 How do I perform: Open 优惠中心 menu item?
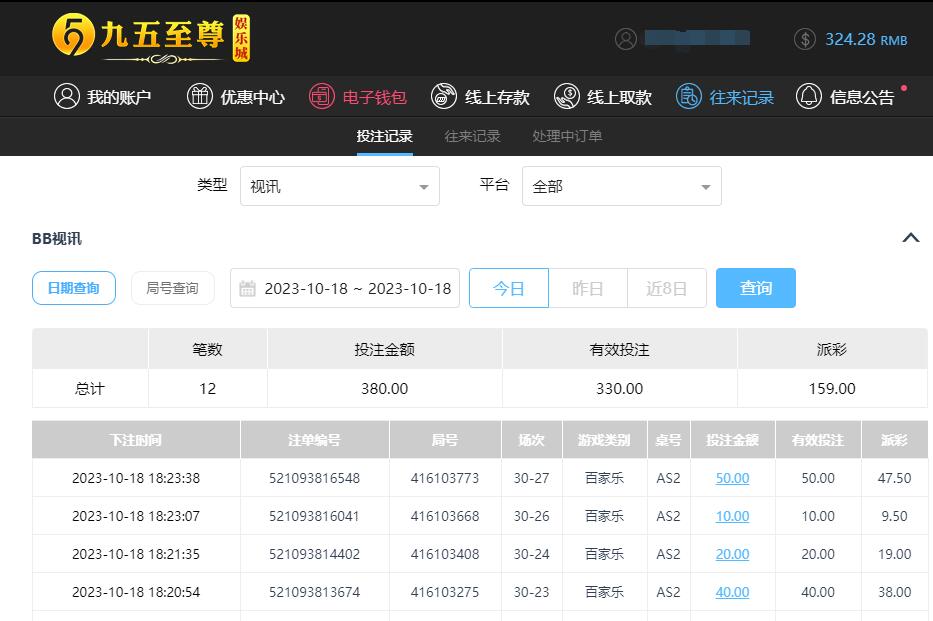tap(236, 96)
